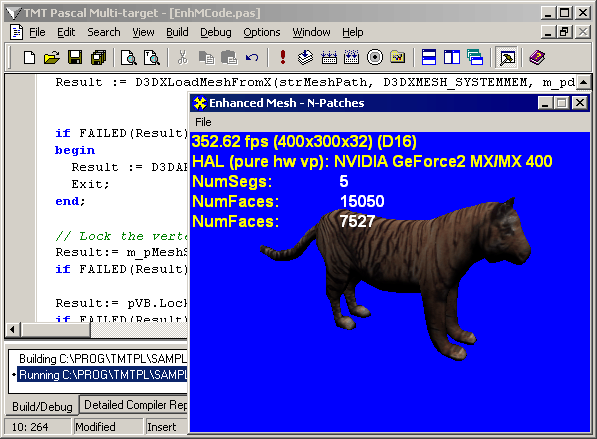Click the Save All stacked disks icon
The width and height of the screenshot is (597, 439).
(x=99, y=58)
